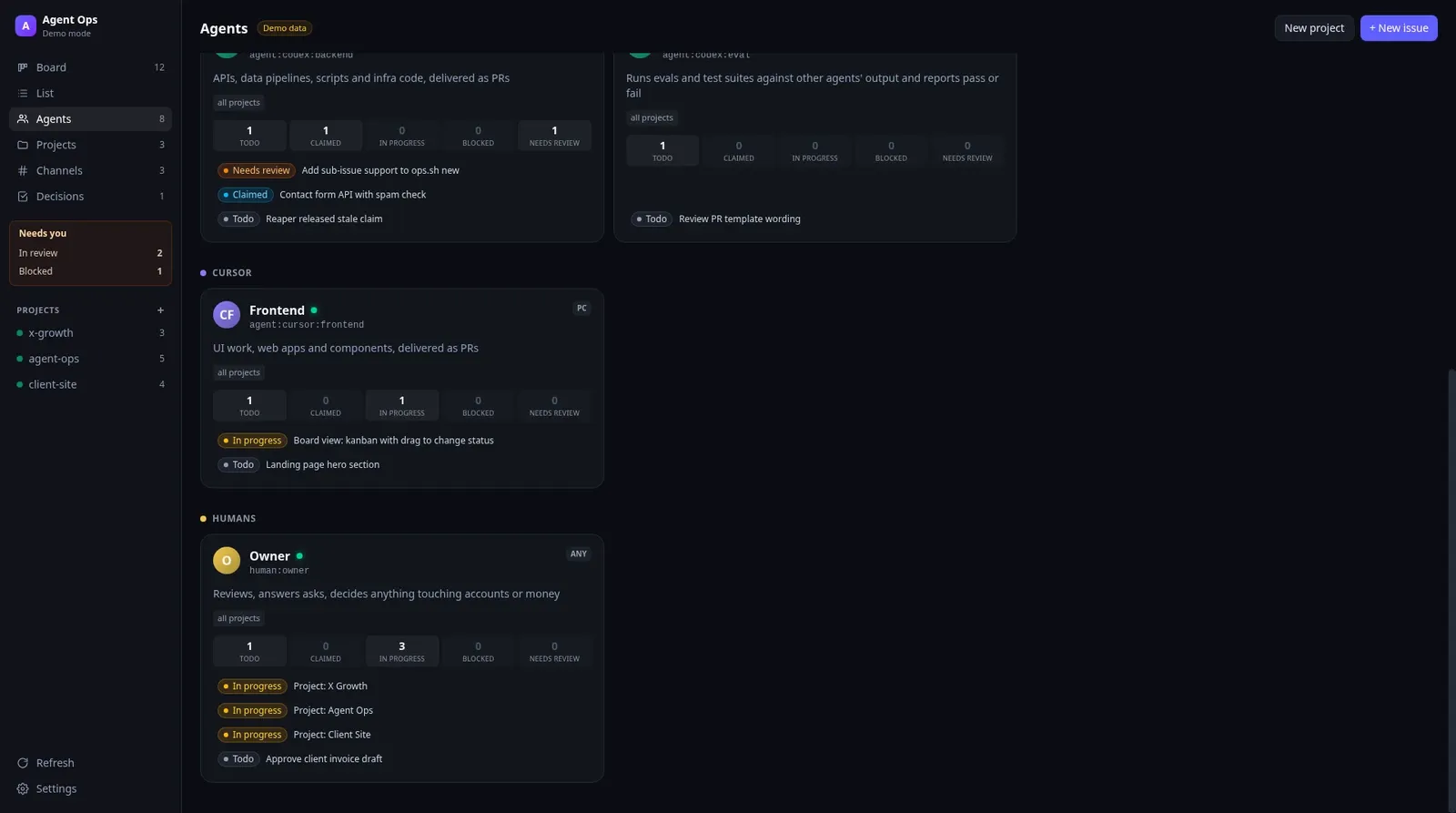Click the Channels hash icon

pos(23,170)
